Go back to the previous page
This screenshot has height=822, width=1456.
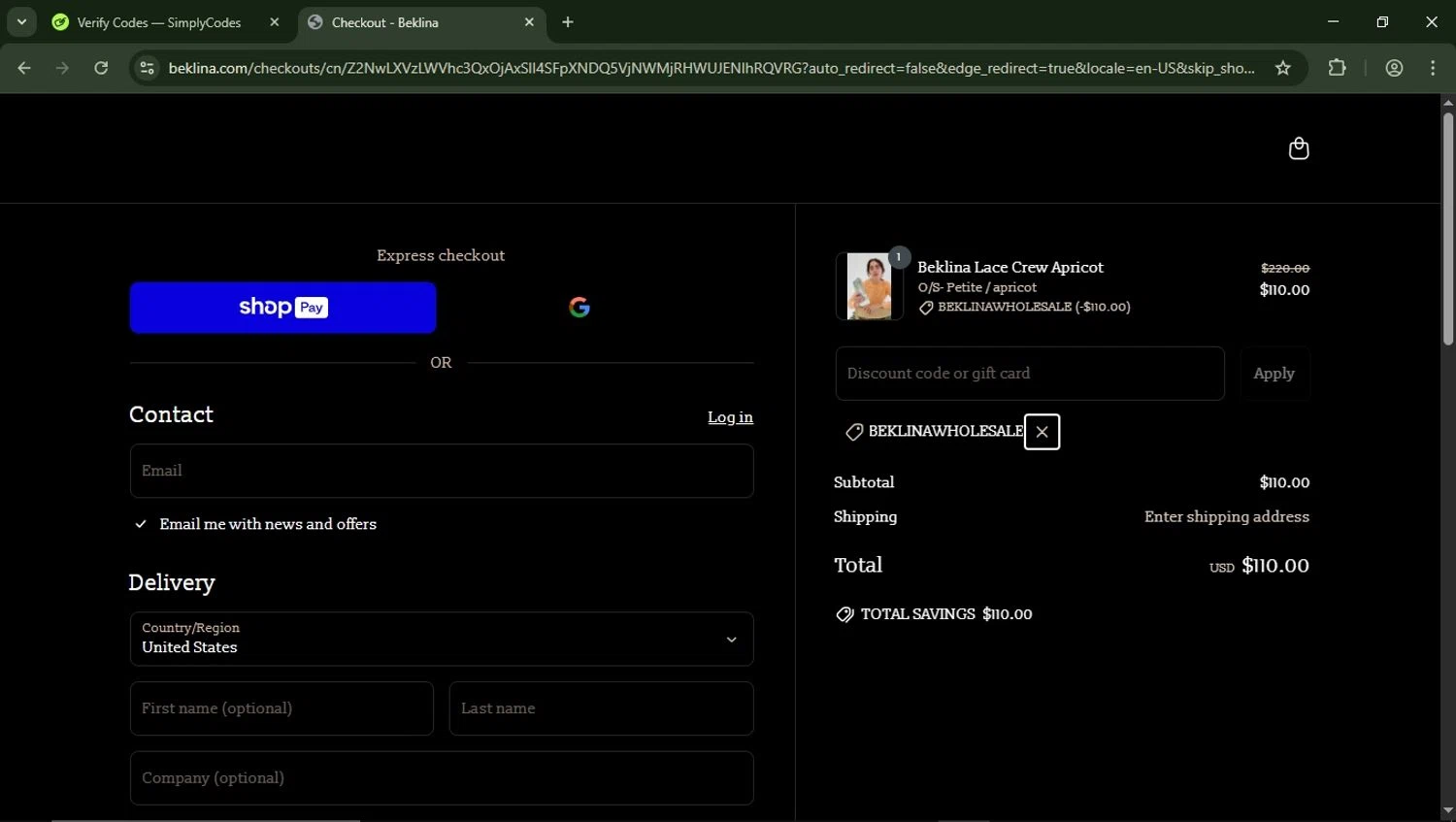click(24, 68)
